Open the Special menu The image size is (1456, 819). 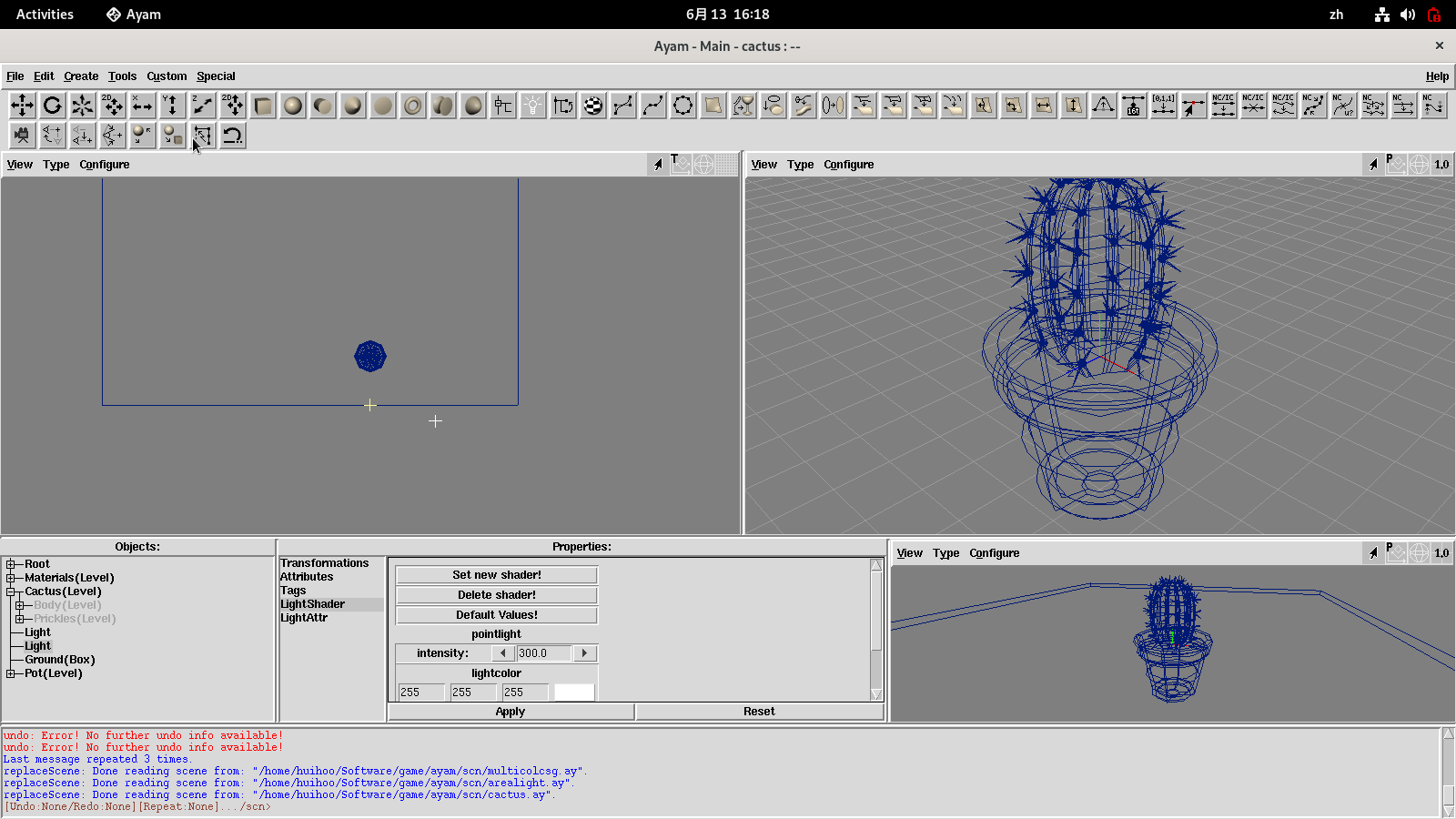click(216, 76)
